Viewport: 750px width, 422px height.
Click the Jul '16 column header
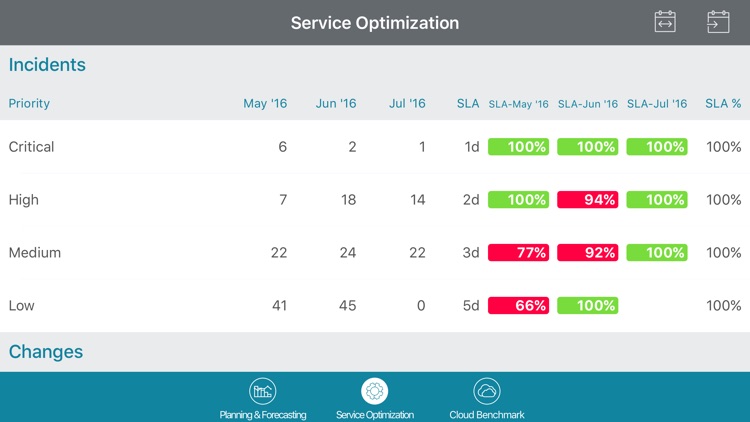click(407, 103)
